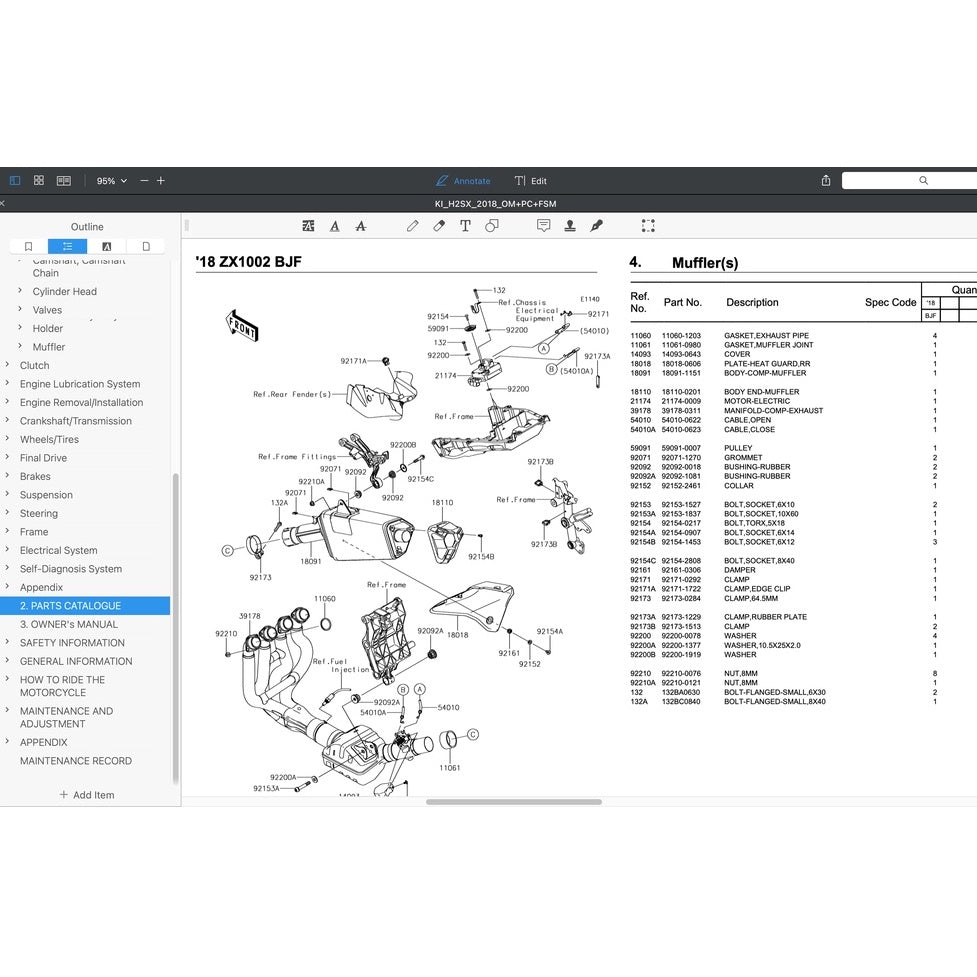Select the strikethrough text annotation tool

(361, 226)
